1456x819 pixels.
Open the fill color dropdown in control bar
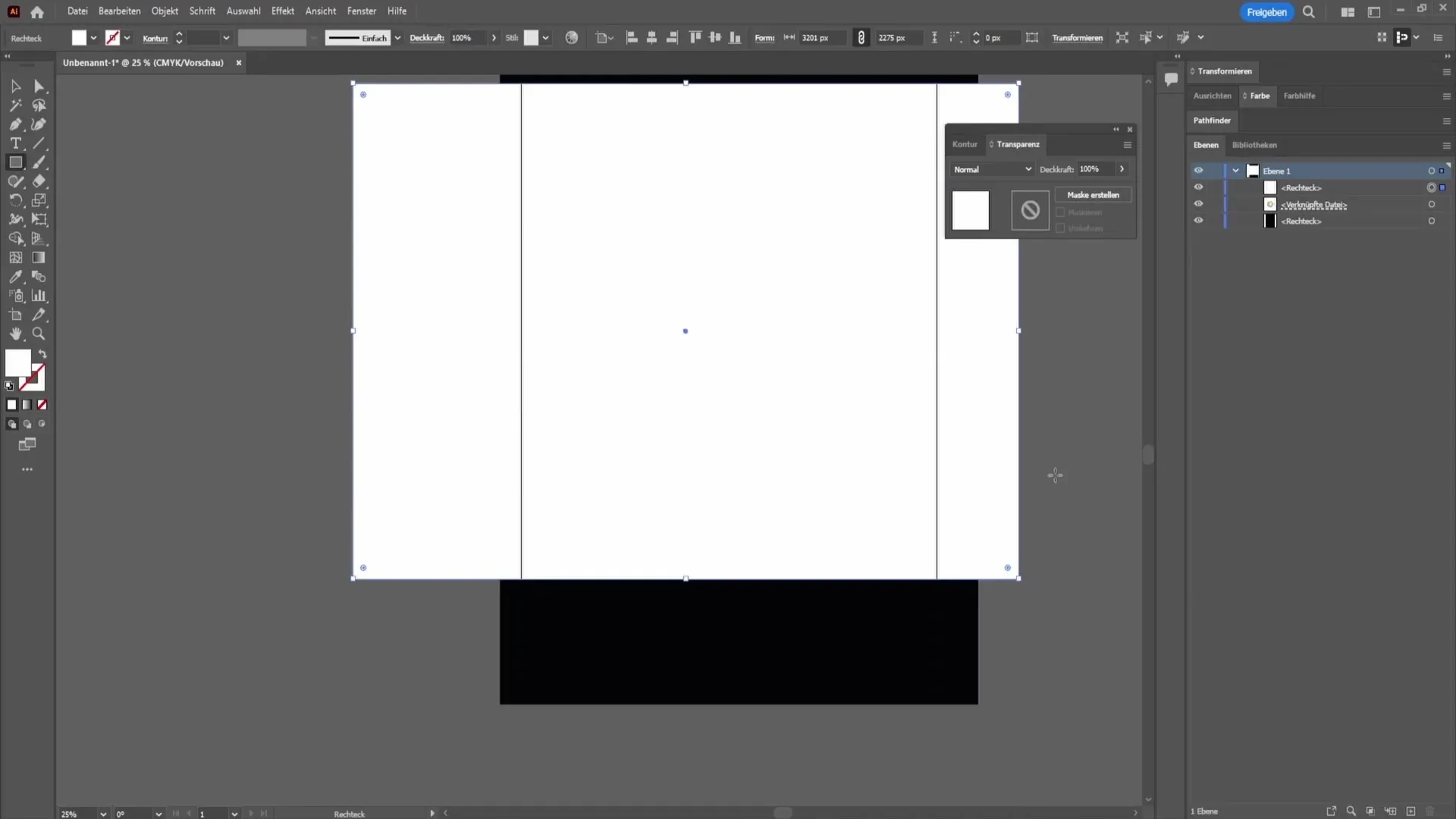click(93, 38)
